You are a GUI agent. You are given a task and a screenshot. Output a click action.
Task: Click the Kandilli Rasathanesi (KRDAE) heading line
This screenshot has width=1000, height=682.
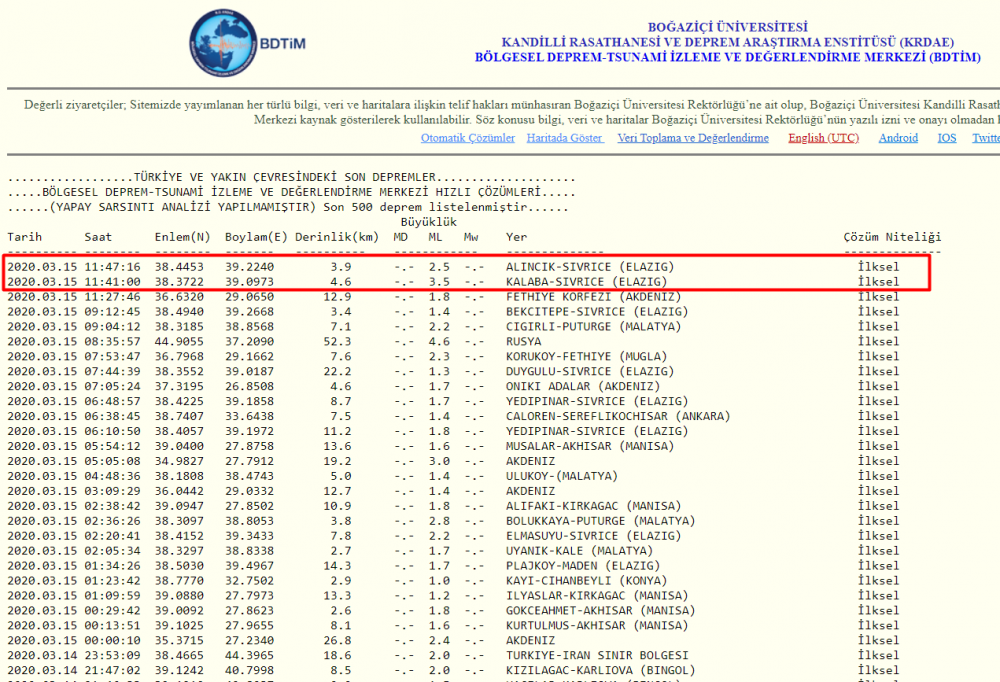click(727, 42)
